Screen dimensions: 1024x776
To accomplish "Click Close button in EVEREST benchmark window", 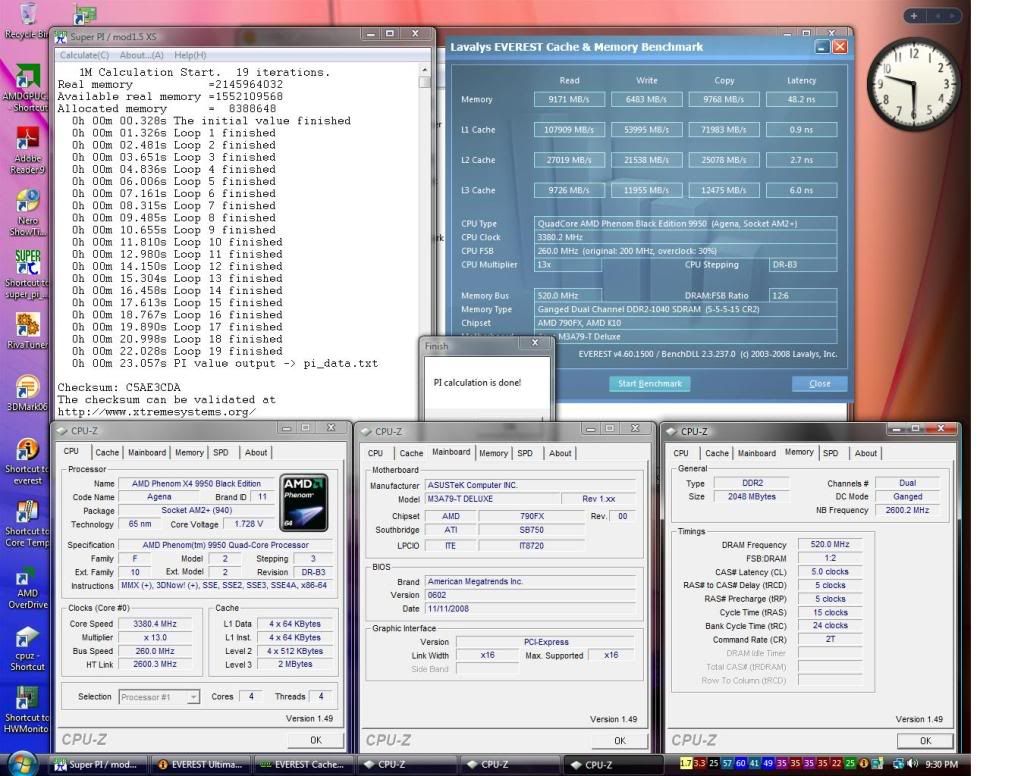I will [820, 383].
